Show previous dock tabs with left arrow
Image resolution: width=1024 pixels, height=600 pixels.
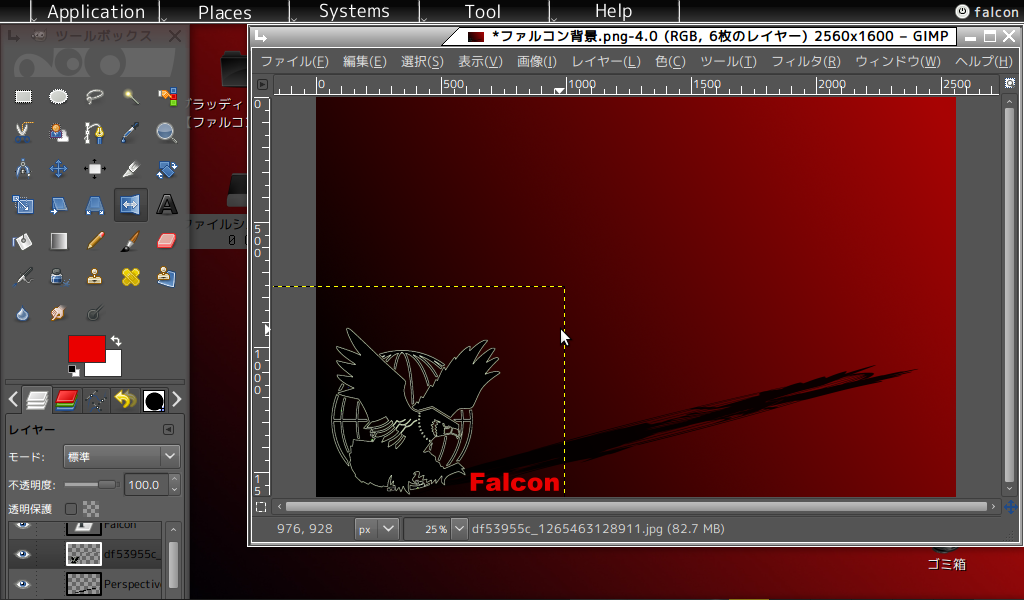coord(14,399)
